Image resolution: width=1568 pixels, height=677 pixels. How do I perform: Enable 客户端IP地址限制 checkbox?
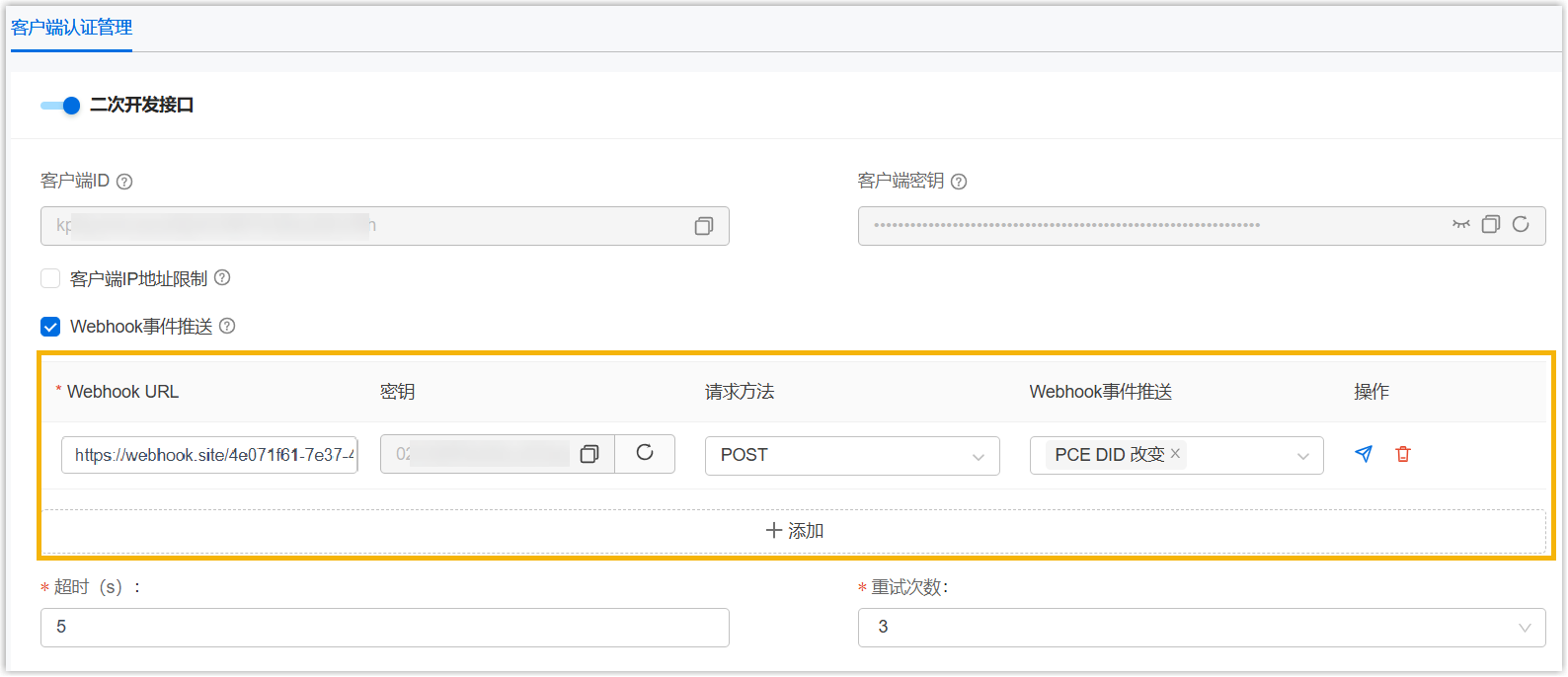(50, 279)
